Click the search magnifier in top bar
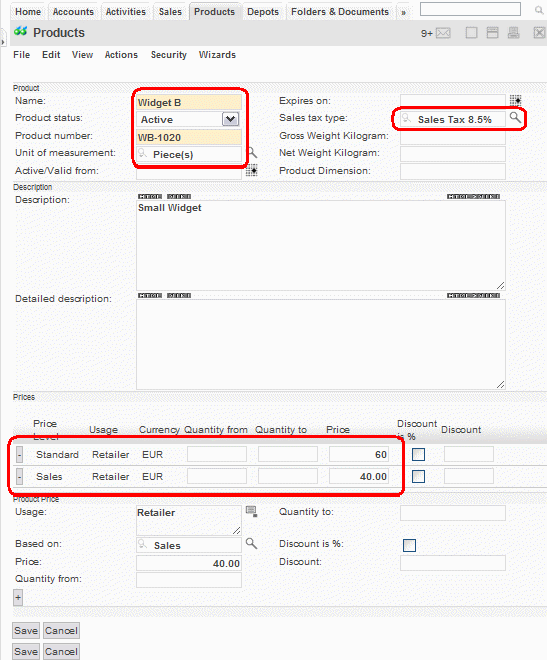This screenshot has height=660, width=547. (x=539, y=10)
